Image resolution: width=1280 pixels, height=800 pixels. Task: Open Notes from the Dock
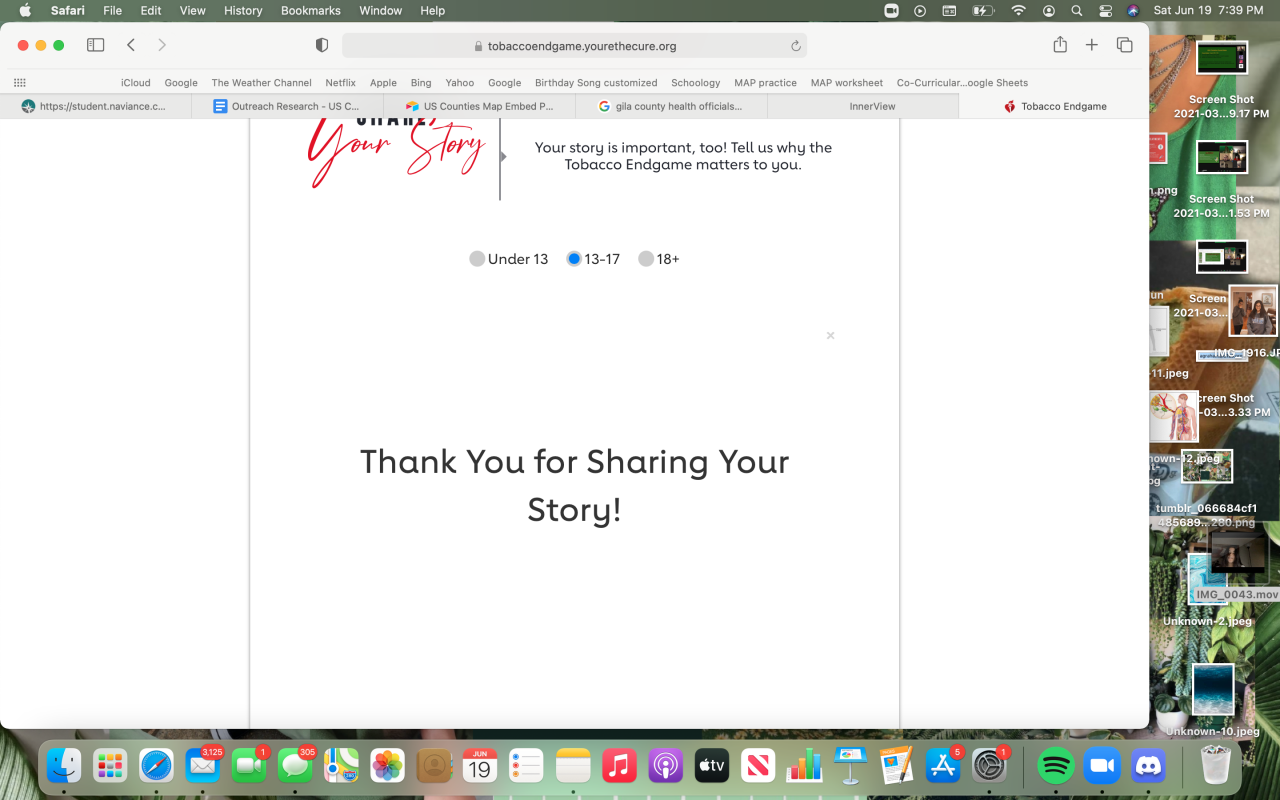pos(573,766)
